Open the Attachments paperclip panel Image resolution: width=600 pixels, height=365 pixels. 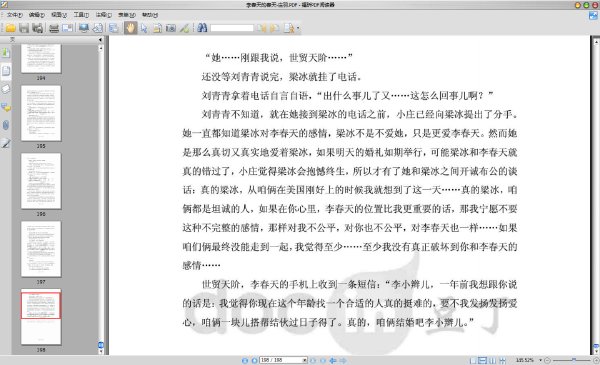(6, 125)
